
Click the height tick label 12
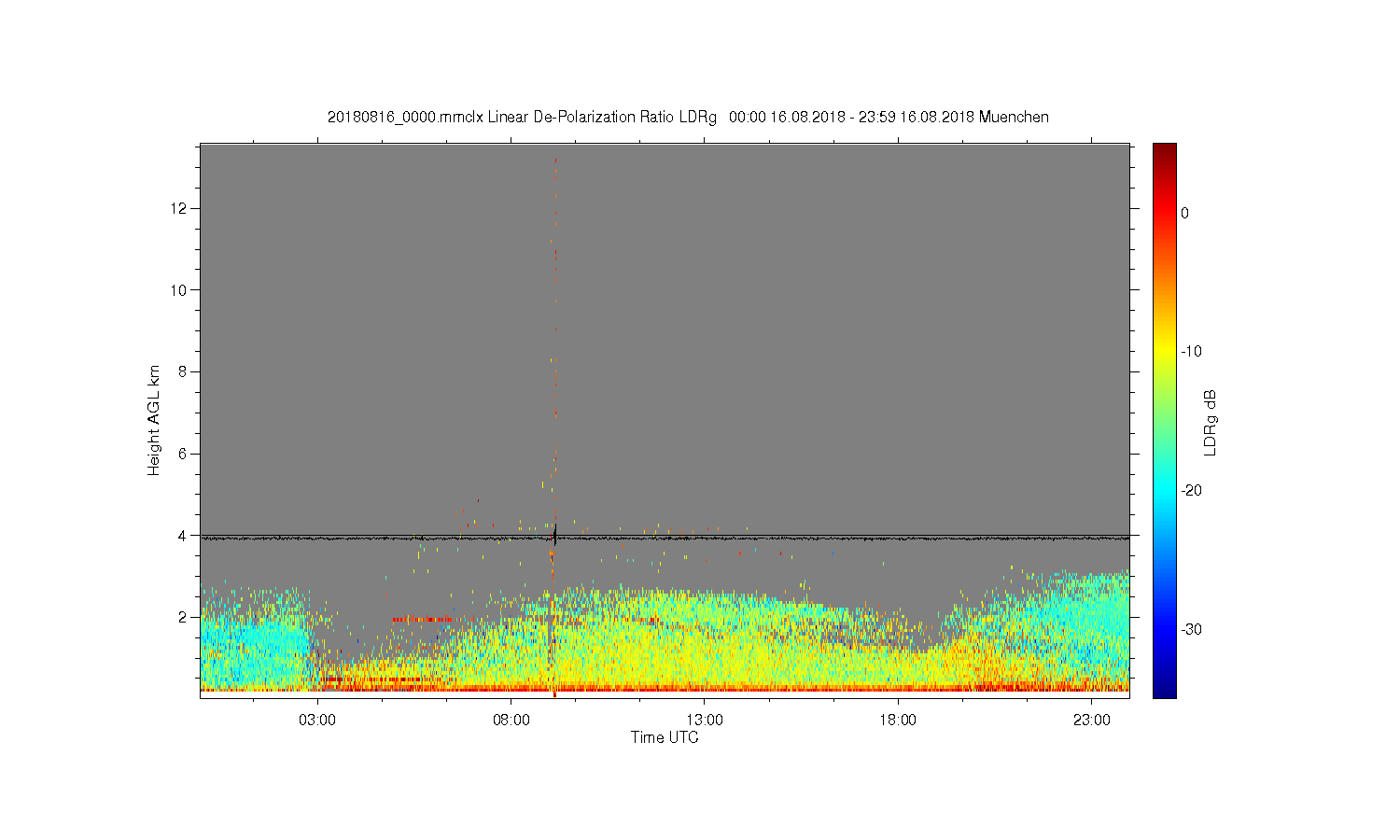(x=180, y=208)
